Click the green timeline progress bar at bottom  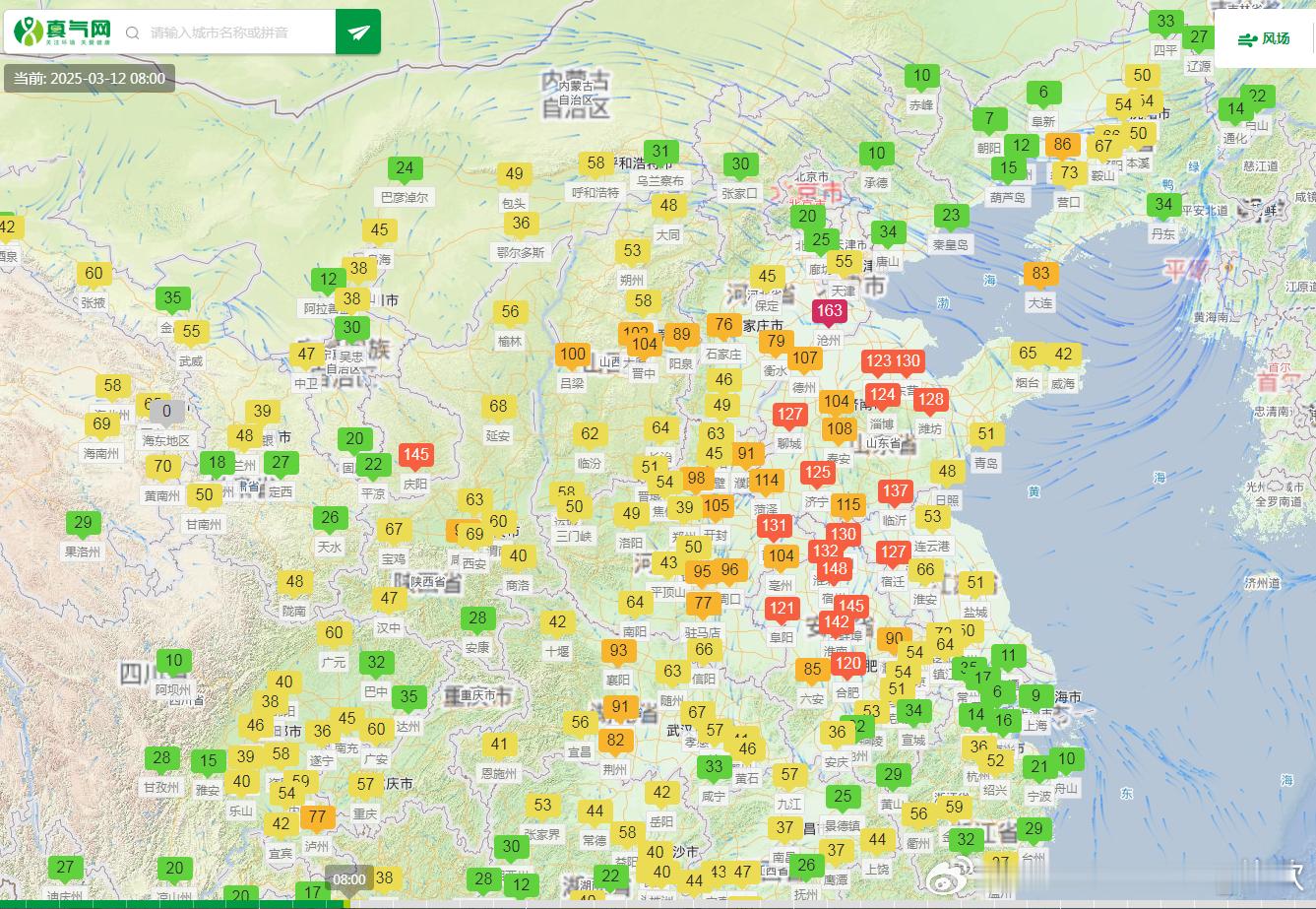(172, 904)
